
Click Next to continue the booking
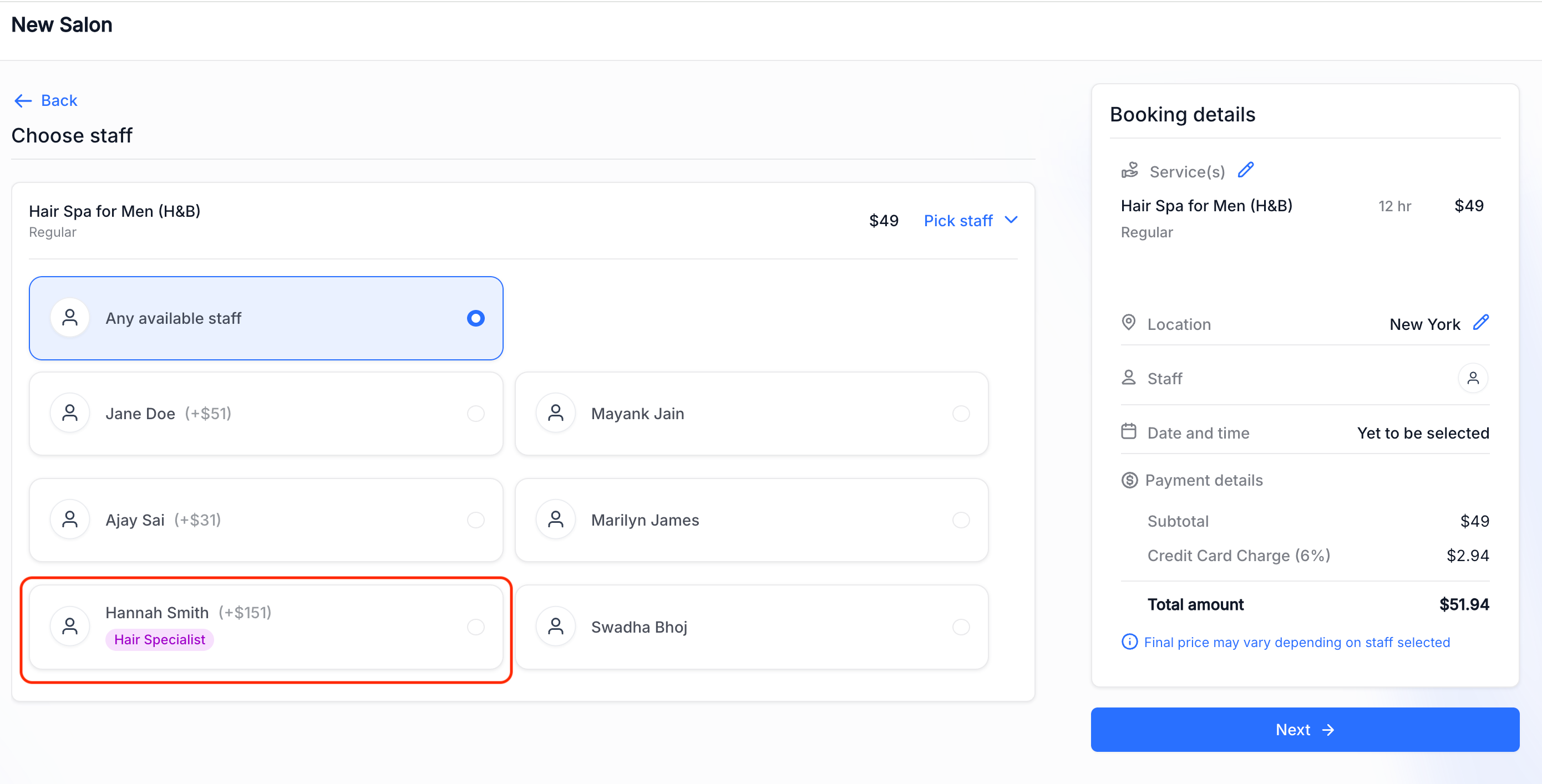point(1305,730)
